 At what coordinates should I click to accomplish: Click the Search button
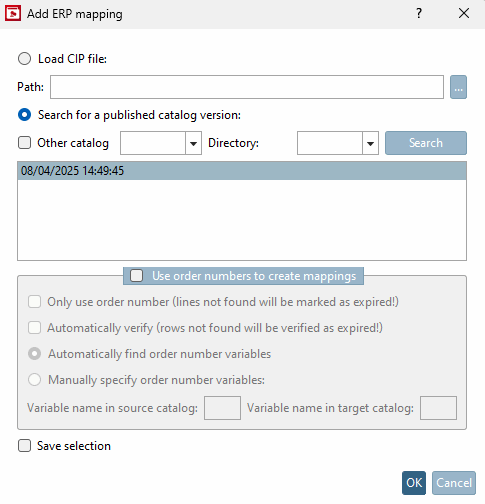coord(426,143)
